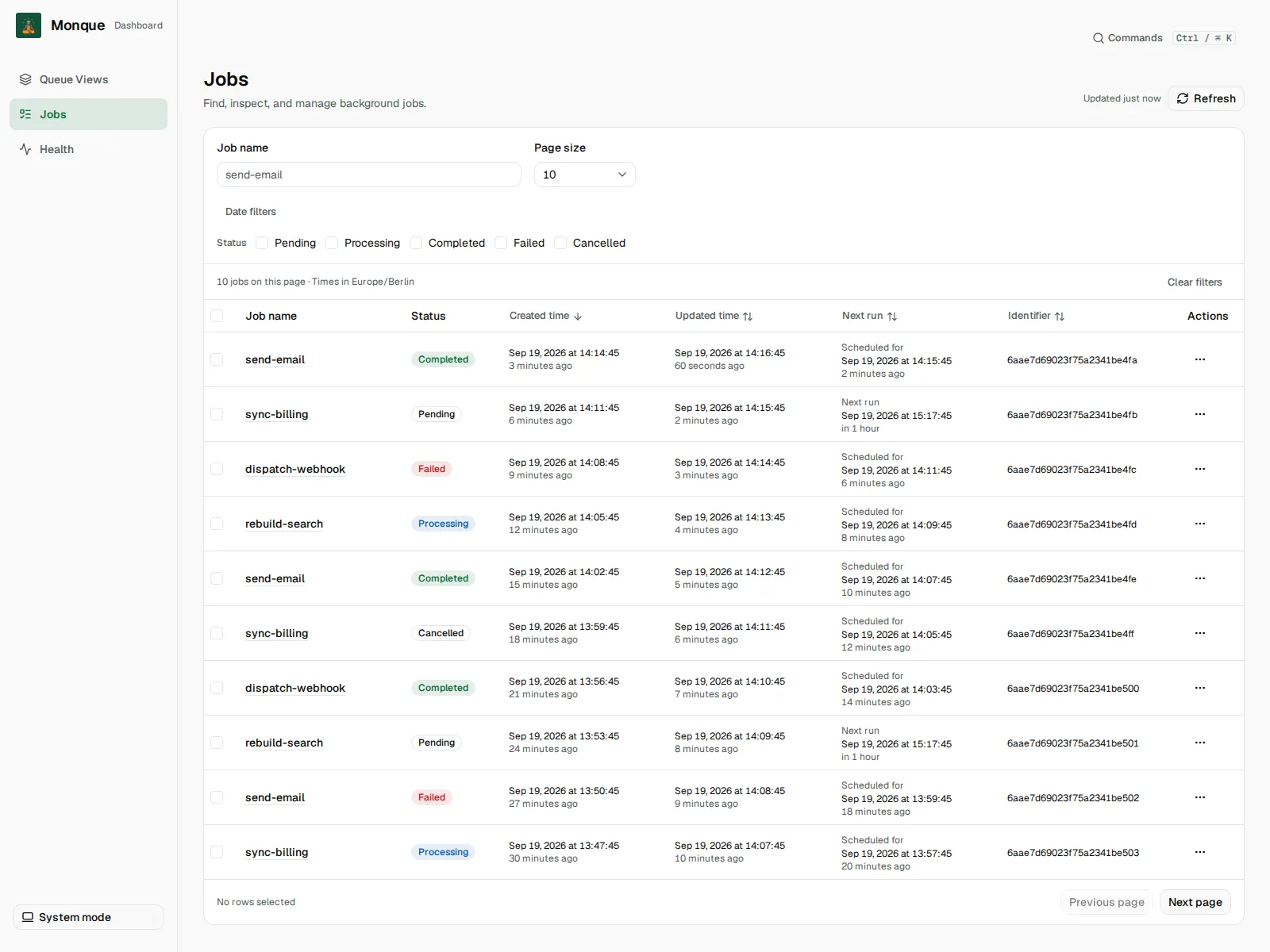The width and height of the screenshot is (1270, 952).
Task: Open actions menu for job be502
Action: pos(1200,797)
